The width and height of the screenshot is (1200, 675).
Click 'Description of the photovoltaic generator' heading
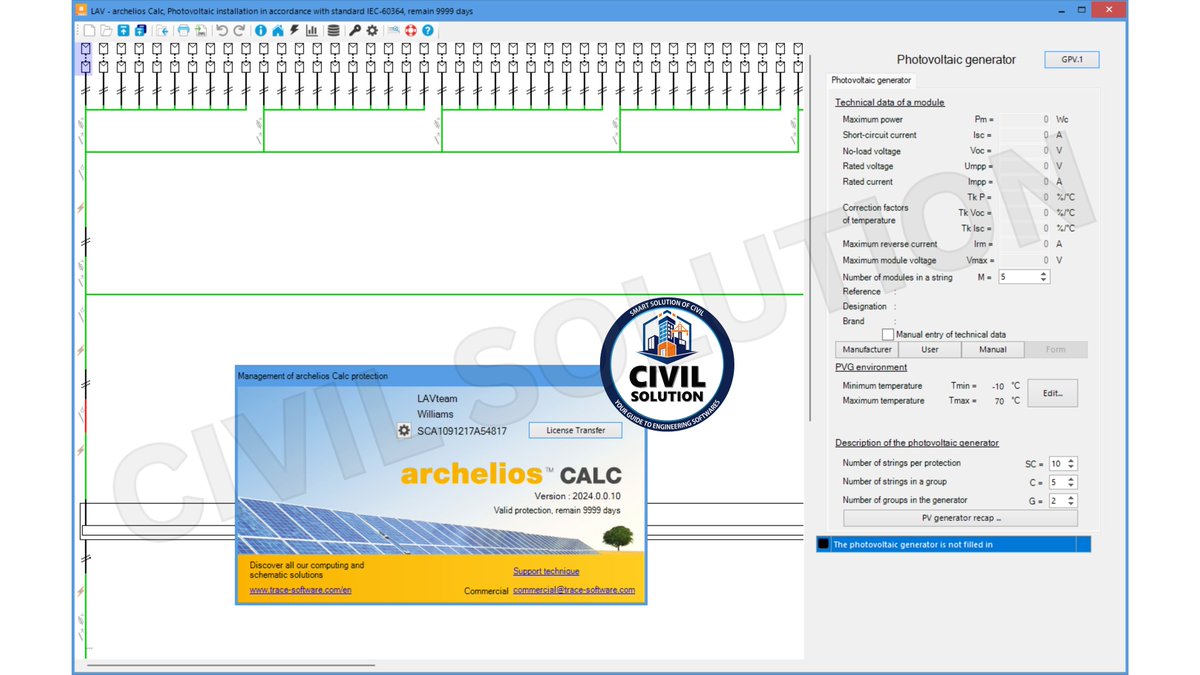917,443
